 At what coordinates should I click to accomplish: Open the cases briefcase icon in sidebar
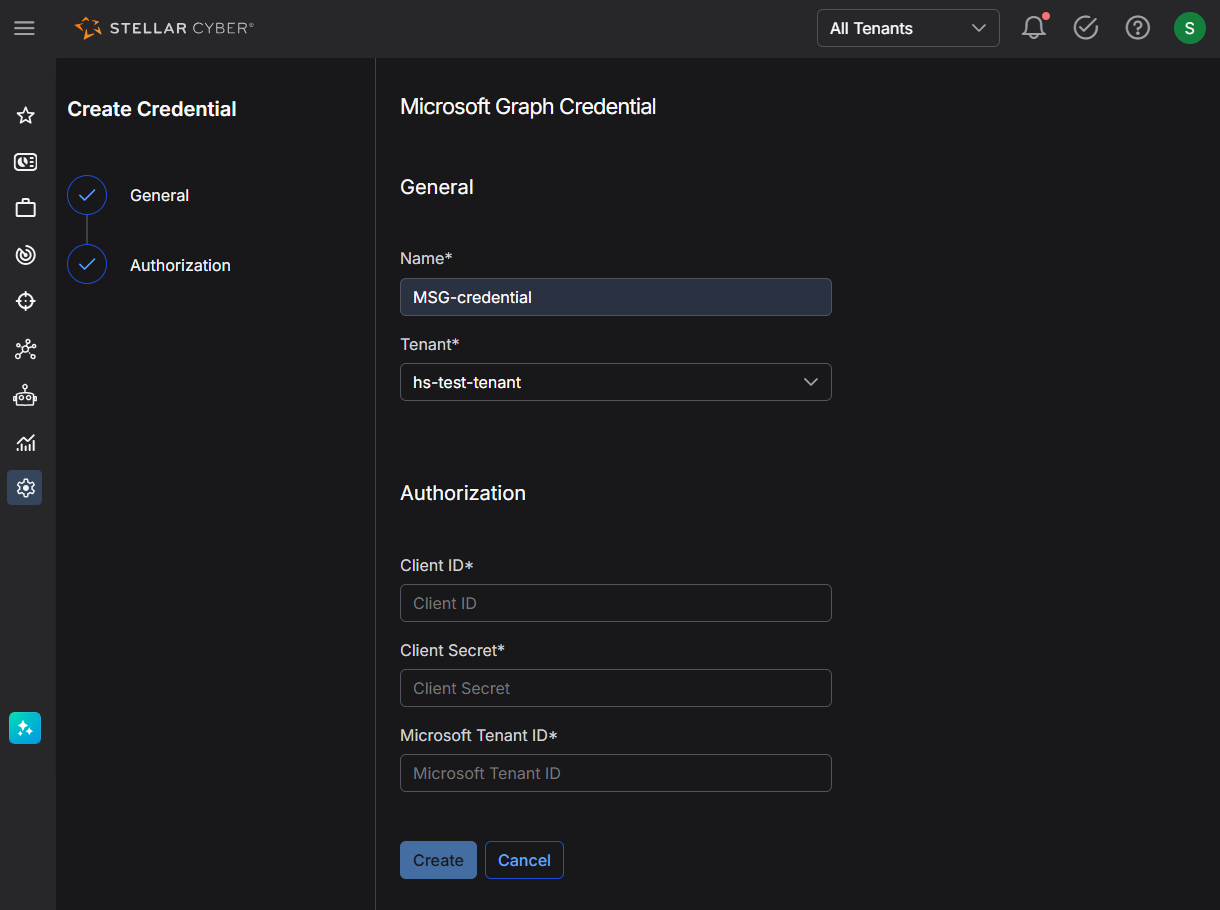tap(26, 208)
